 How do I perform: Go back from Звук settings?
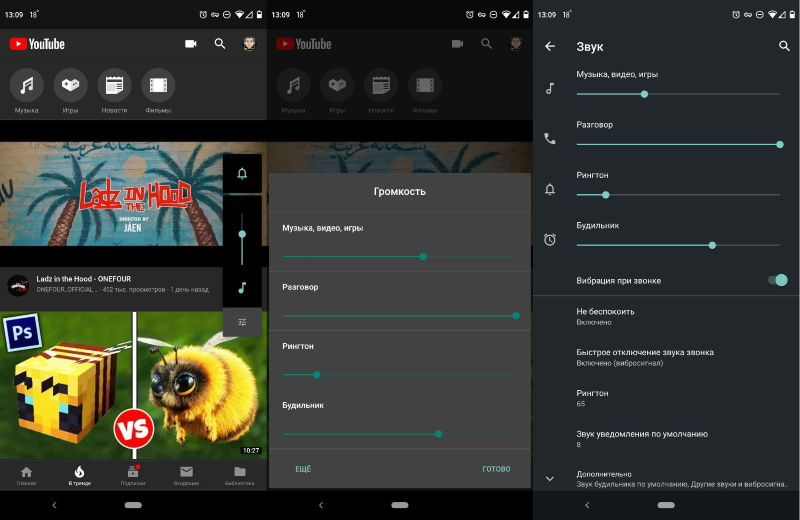[550, 46]
